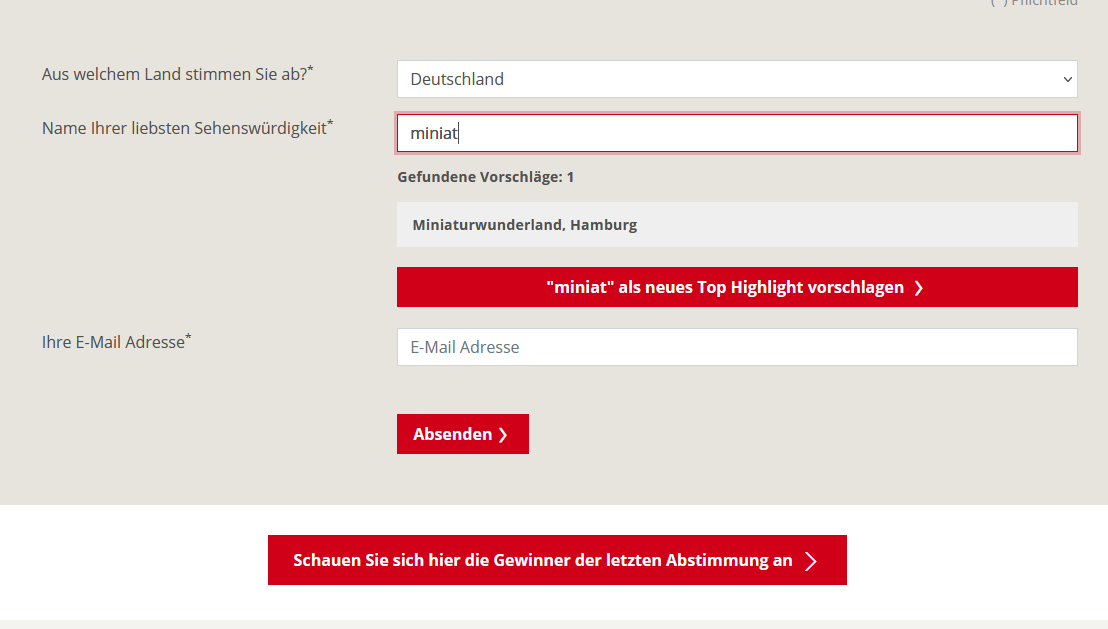Focus the attraction field containing "miniat"
This screenshot has width=1108, height=629.
pyautogui.click(x=737, y=133)
